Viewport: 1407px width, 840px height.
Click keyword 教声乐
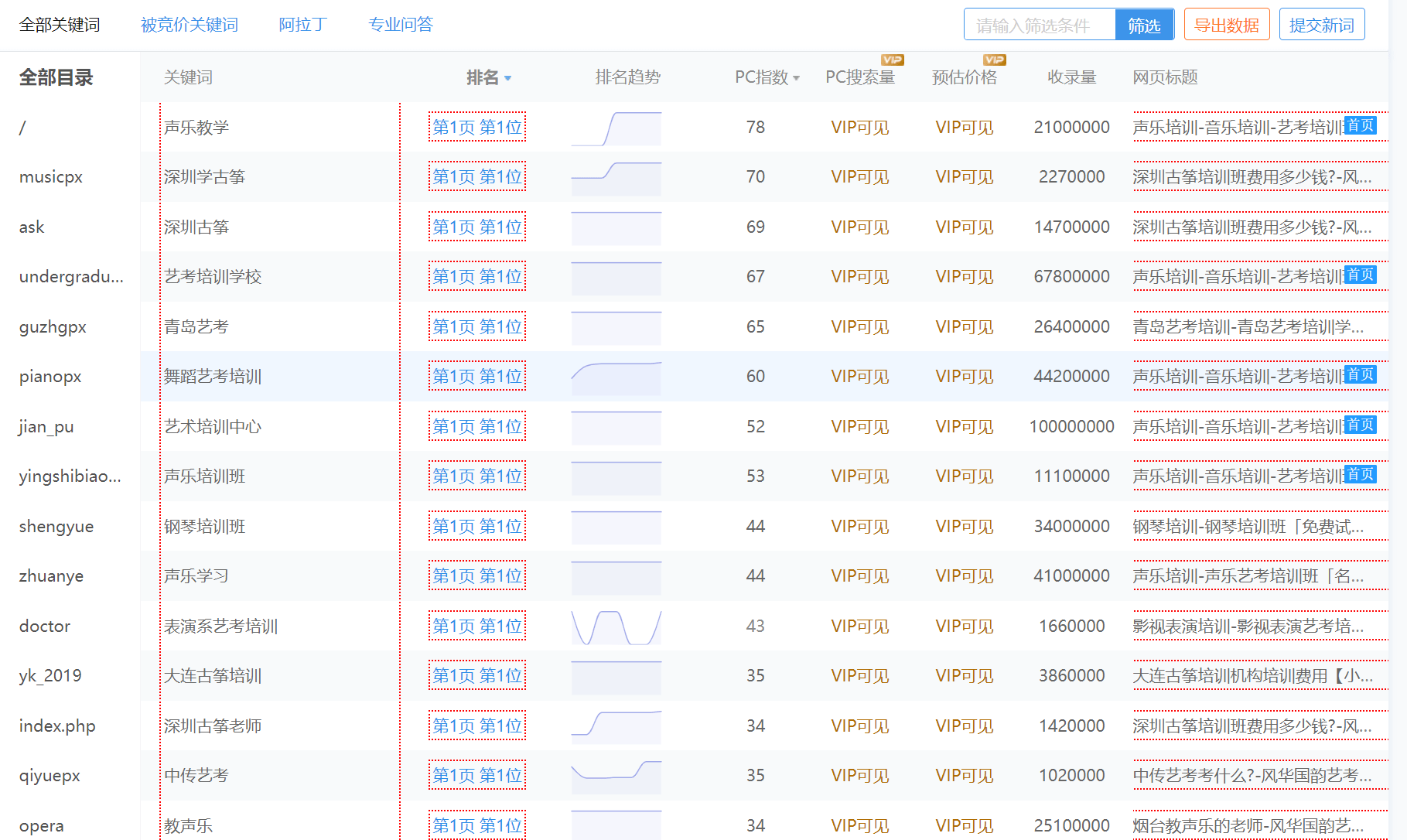(x=188, y=826)
